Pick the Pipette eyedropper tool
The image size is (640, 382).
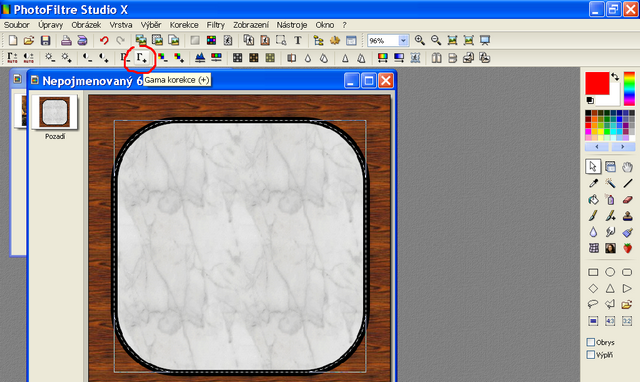[x=593, y=183]
